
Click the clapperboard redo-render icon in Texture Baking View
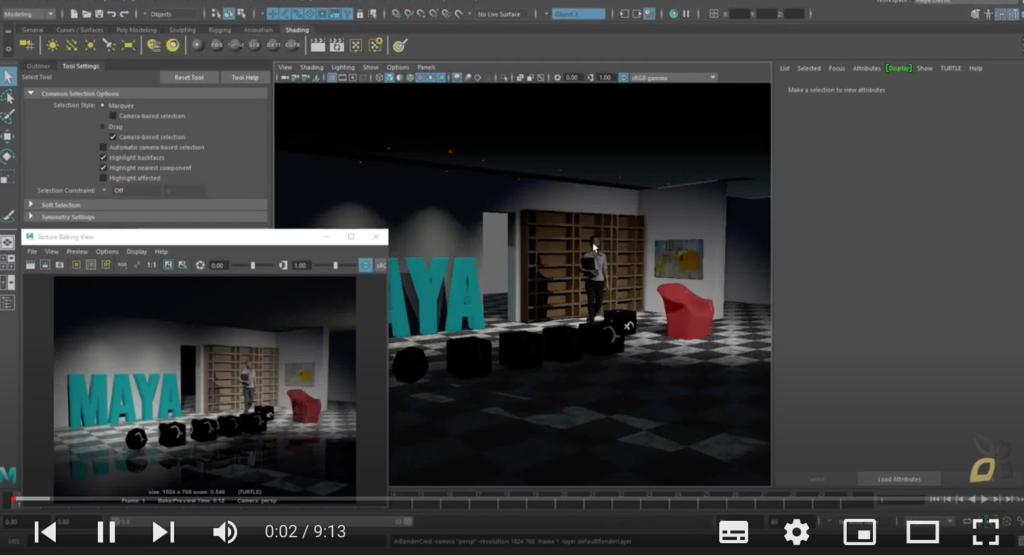pos(30,265)
